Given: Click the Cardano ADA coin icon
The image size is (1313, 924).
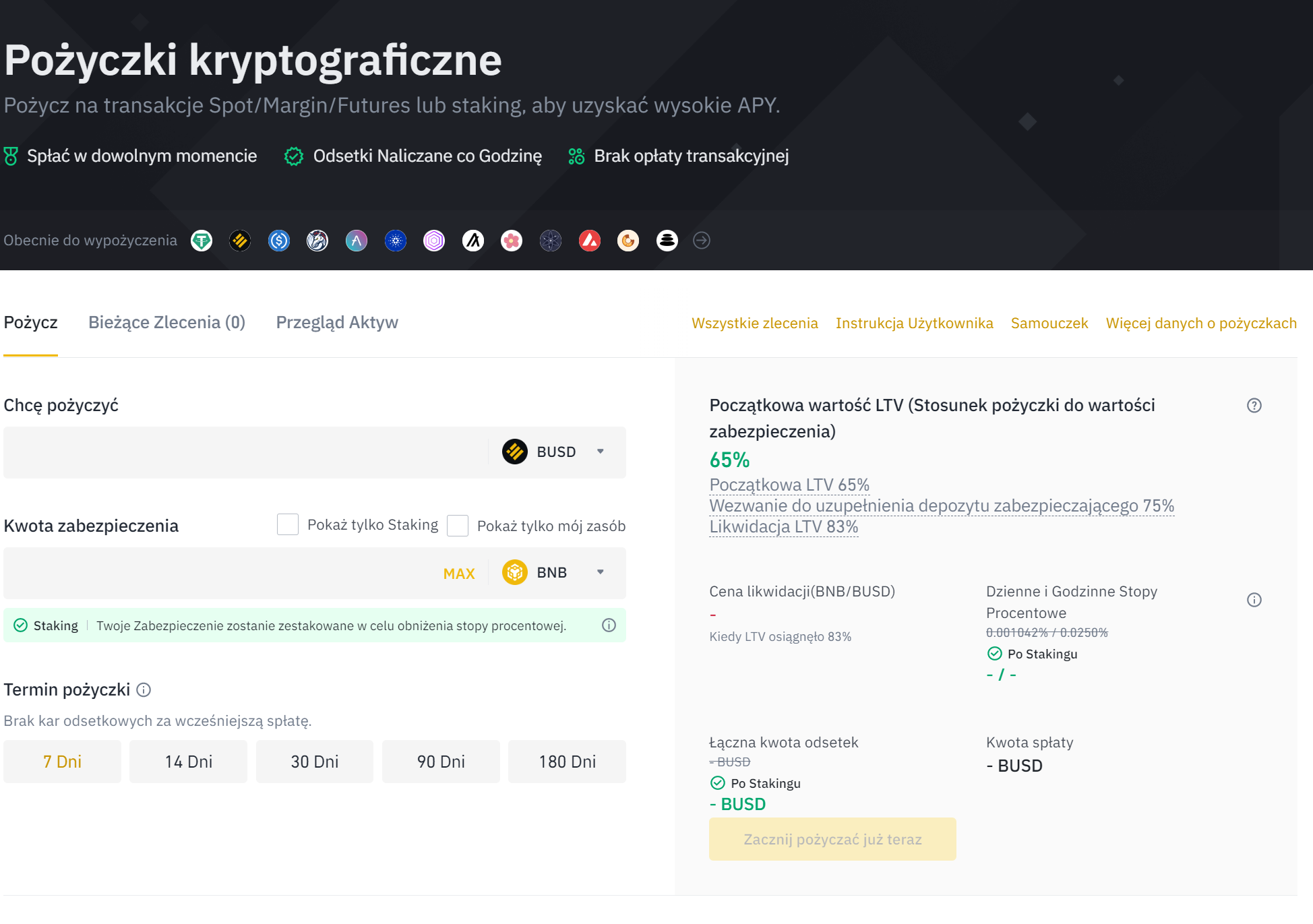Looking at the screenshot, I should tap(396, 241).
